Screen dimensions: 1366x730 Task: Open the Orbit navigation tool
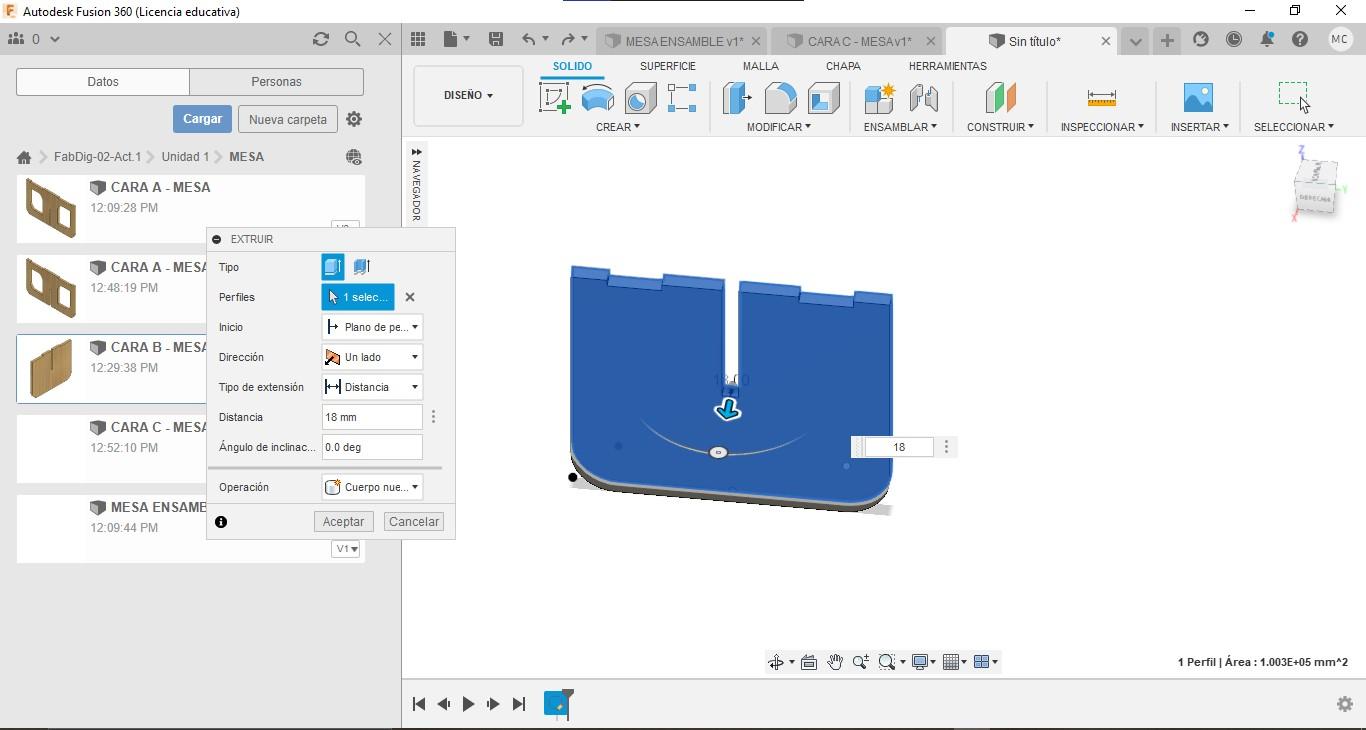pyautogui.click(x=776, y=662)
